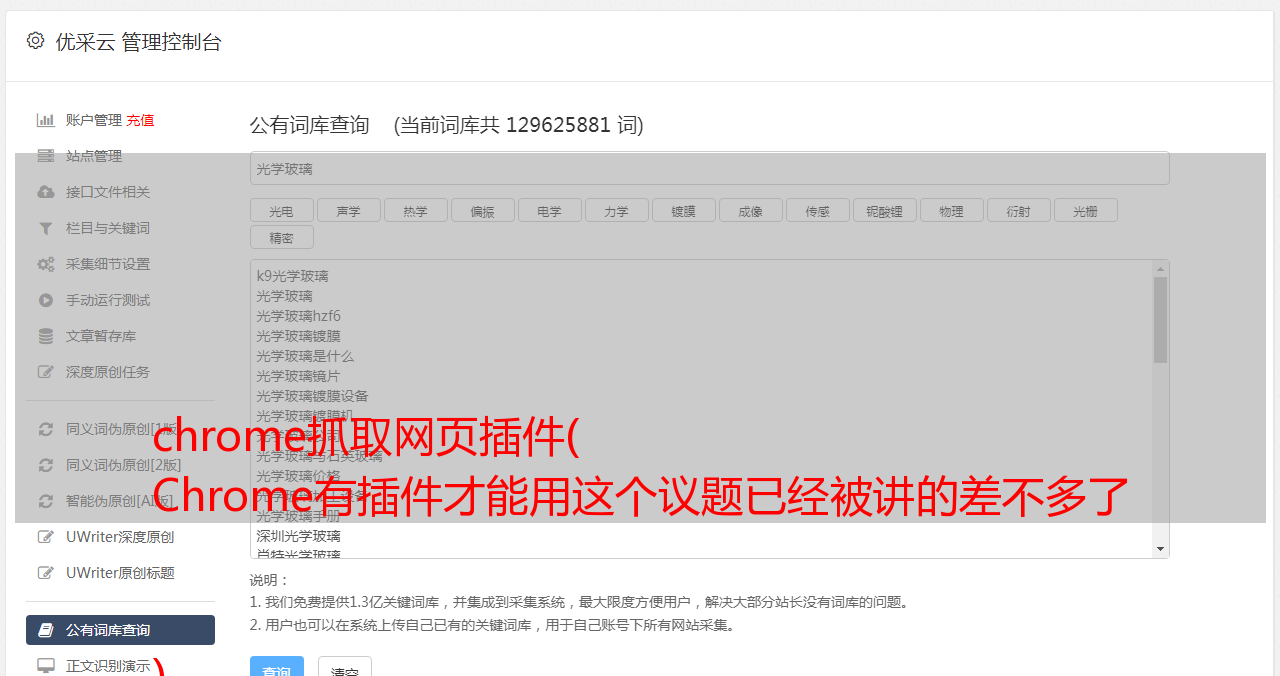The image size is (1280, 676).
Task: Open the UWriter原创标题 entry
Action: tap(120, 573)
